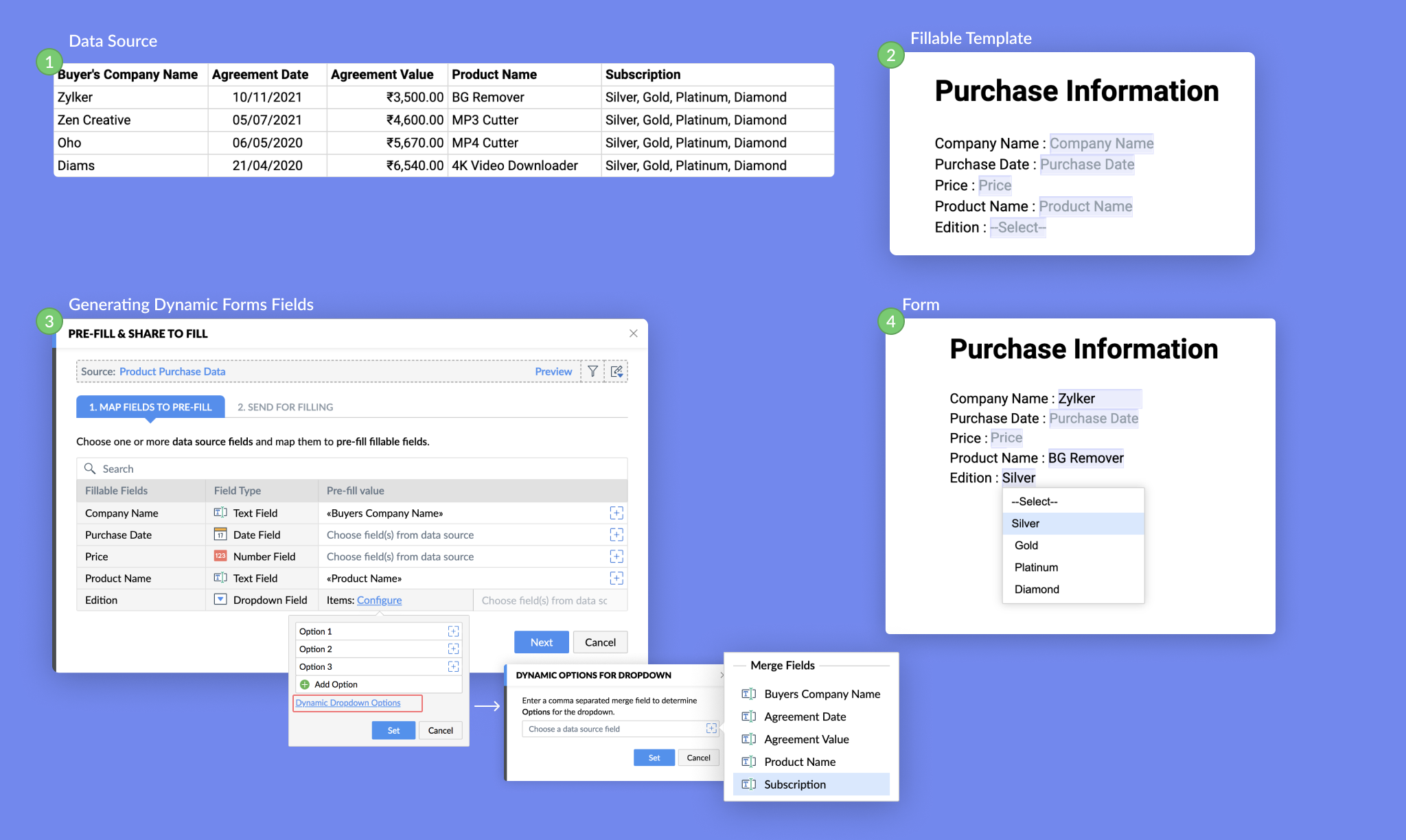Click icon beside Agreement Date merge field

(x=749, y=716)
